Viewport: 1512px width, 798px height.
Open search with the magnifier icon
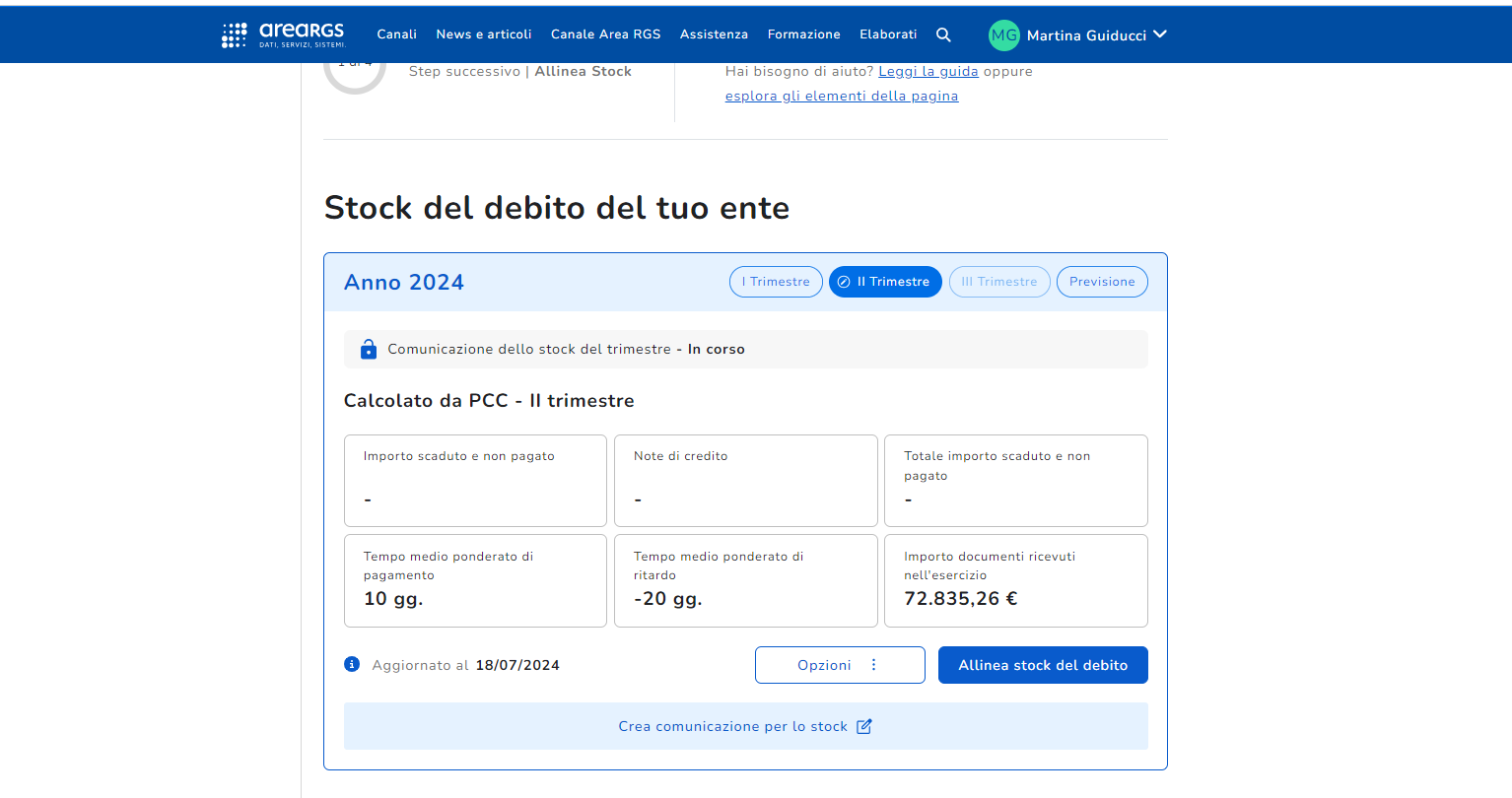point(943,34)
